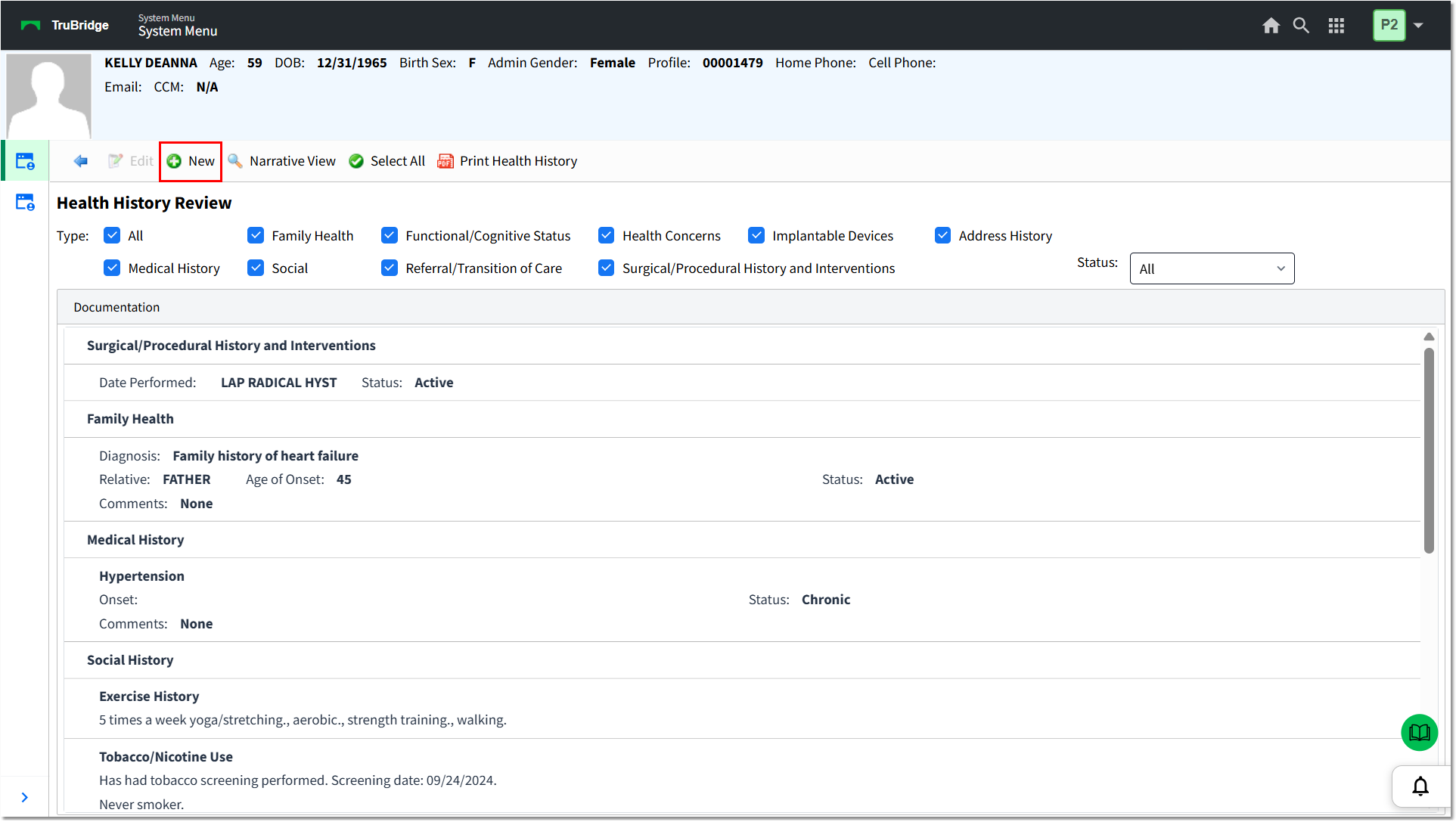Viewport: 1456px width, 822px height.
Task: Toggle the All type checkbox
Action: [112, 235]
